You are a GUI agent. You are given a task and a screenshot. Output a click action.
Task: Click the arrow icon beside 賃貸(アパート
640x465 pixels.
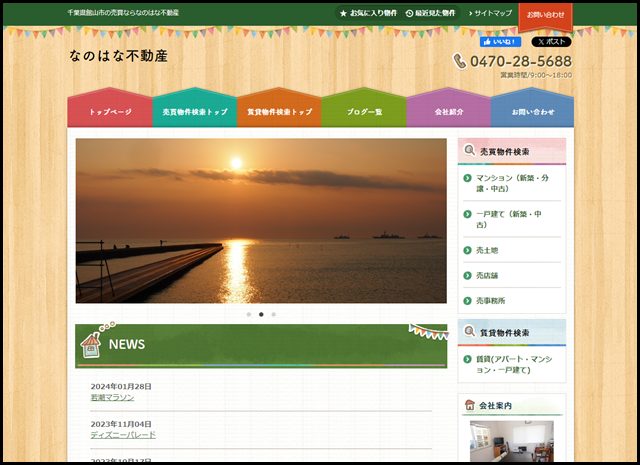click(468, 359)
